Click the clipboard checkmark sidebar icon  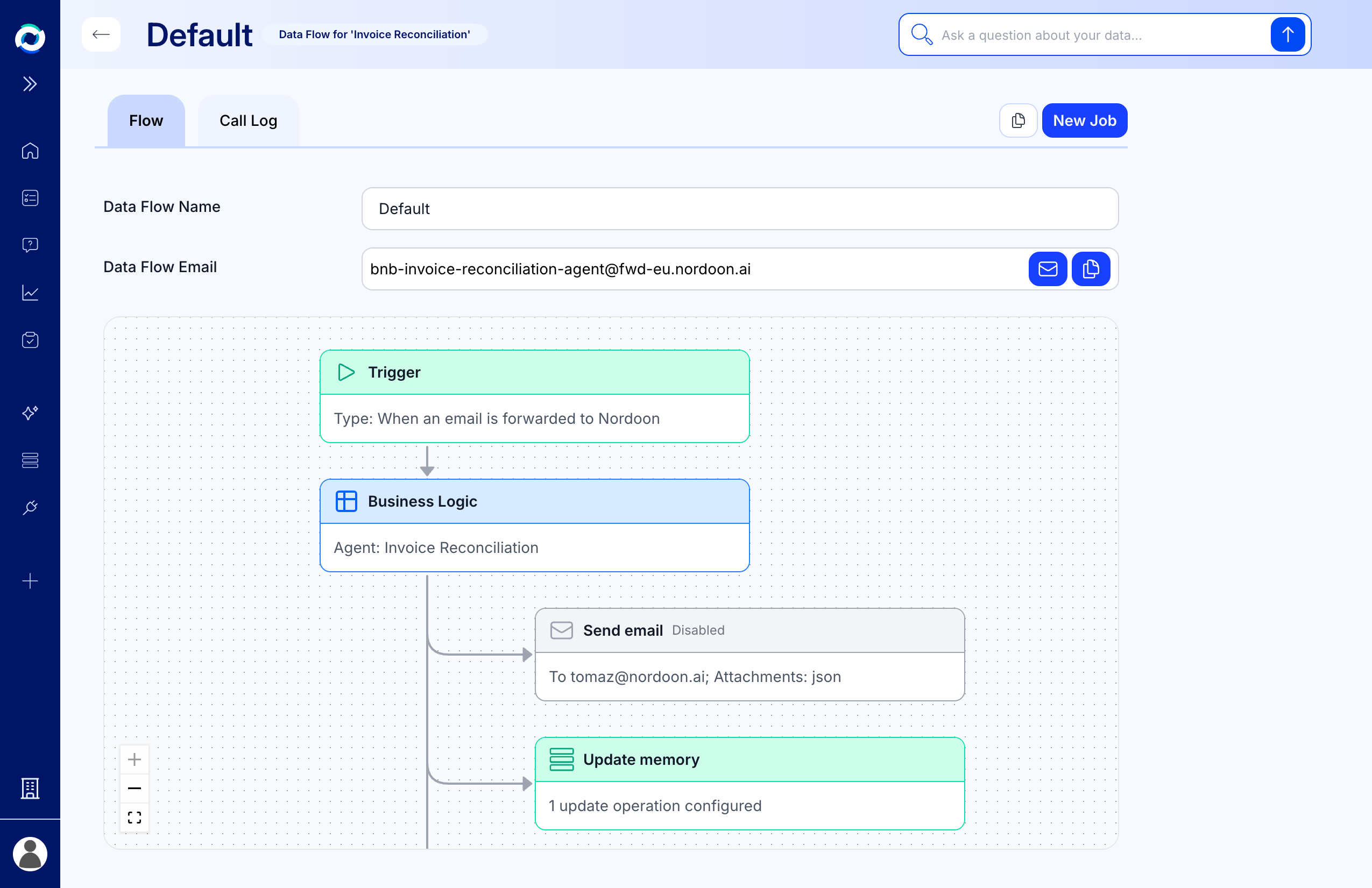[30, 339]
